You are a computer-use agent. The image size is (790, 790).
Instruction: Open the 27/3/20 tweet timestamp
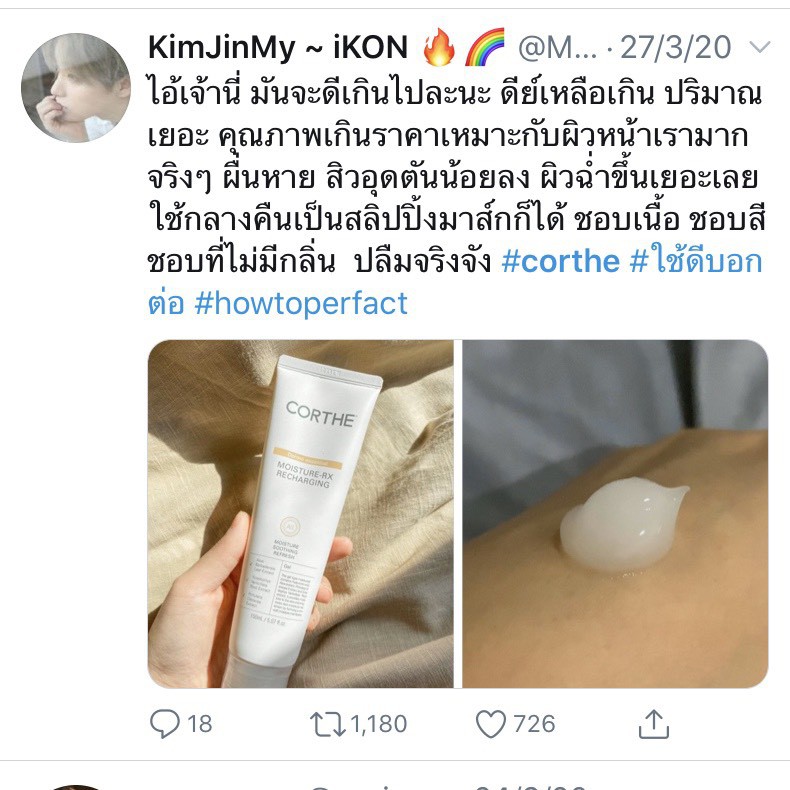point(676,47)
